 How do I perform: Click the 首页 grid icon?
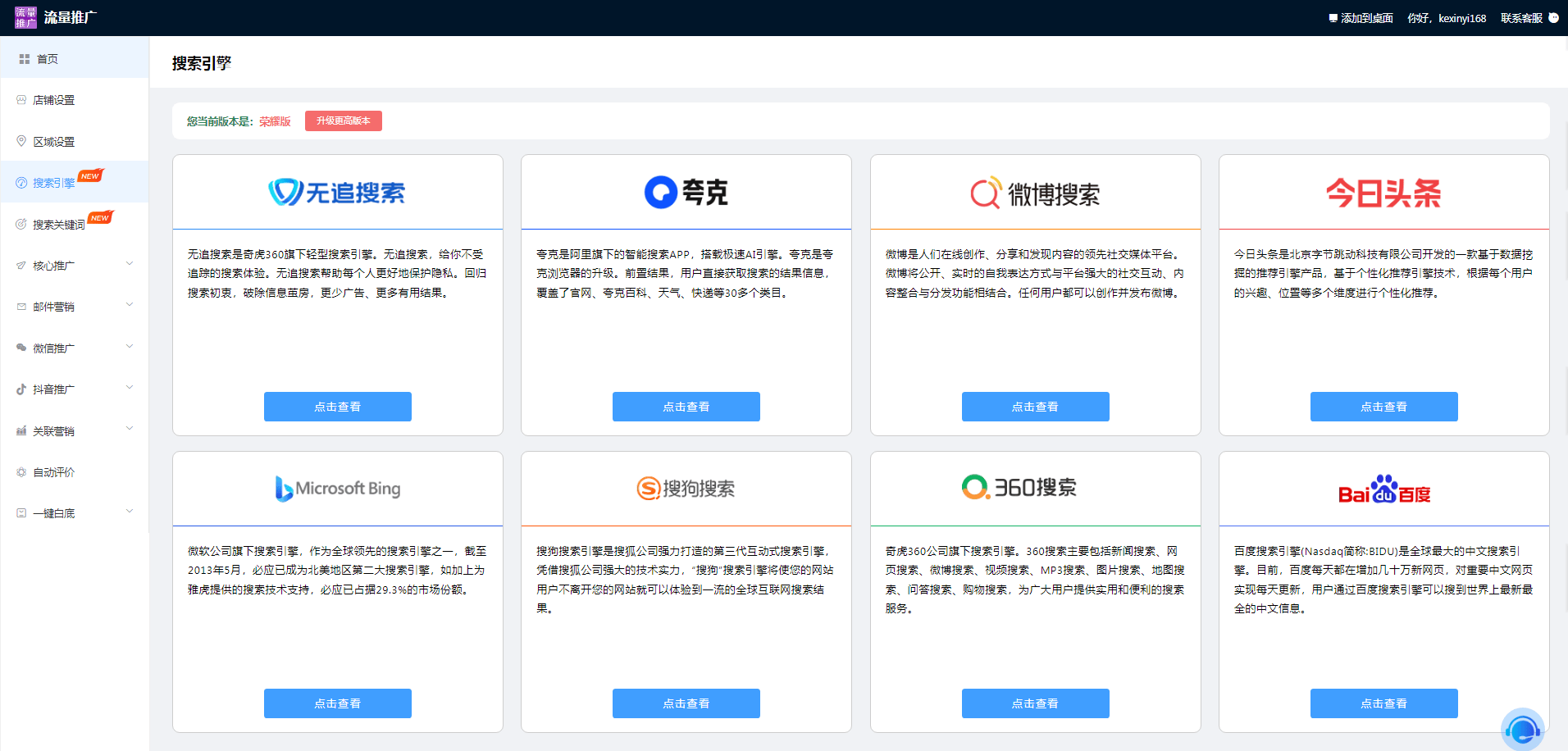tap(25, 59)
